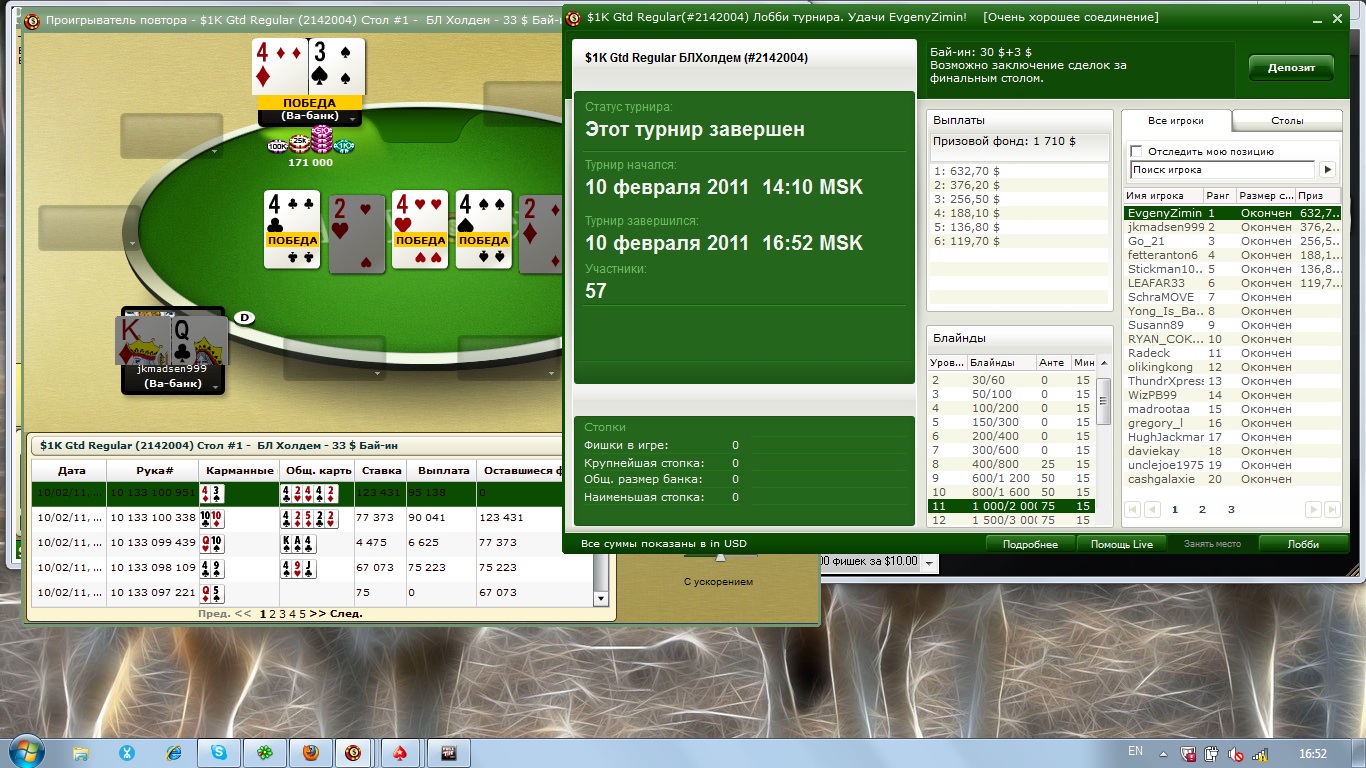Open Firefox from the taskbar
Viewport: 1366px width, 768px height.
[x=310, y=753]
